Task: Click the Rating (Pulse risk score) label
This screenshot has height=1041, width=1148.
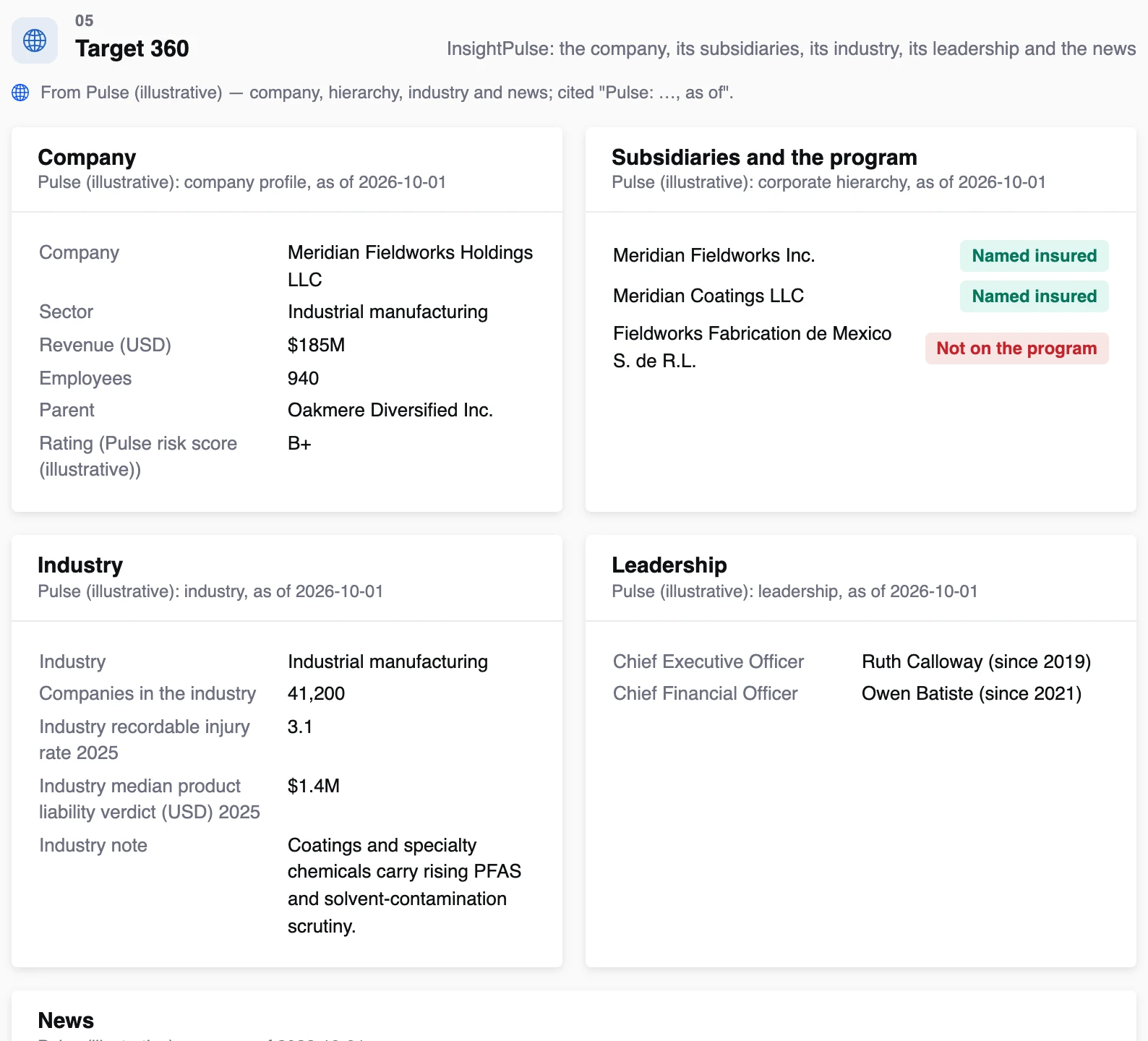Action: [138, 456]
